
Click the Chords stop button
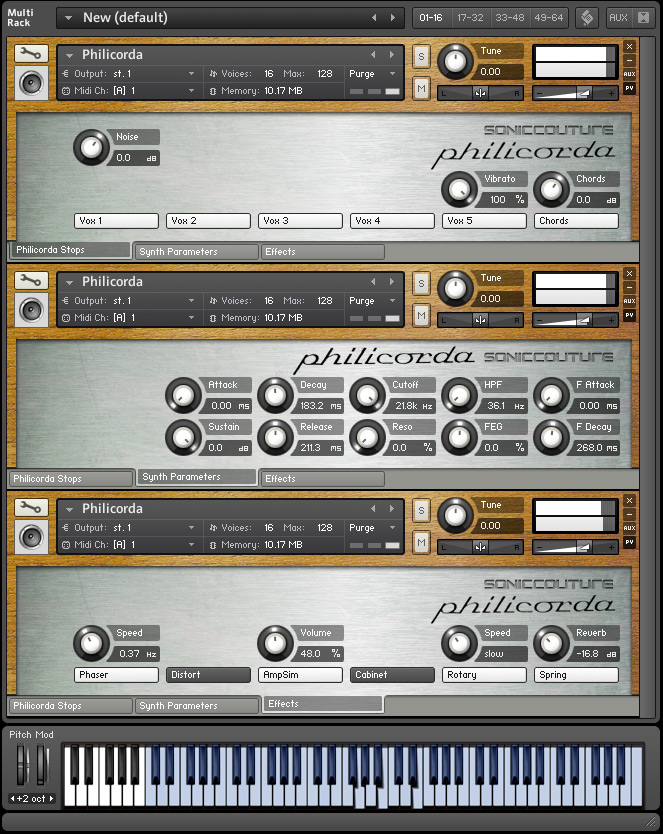pyautogui.click(x=576, y=221)
